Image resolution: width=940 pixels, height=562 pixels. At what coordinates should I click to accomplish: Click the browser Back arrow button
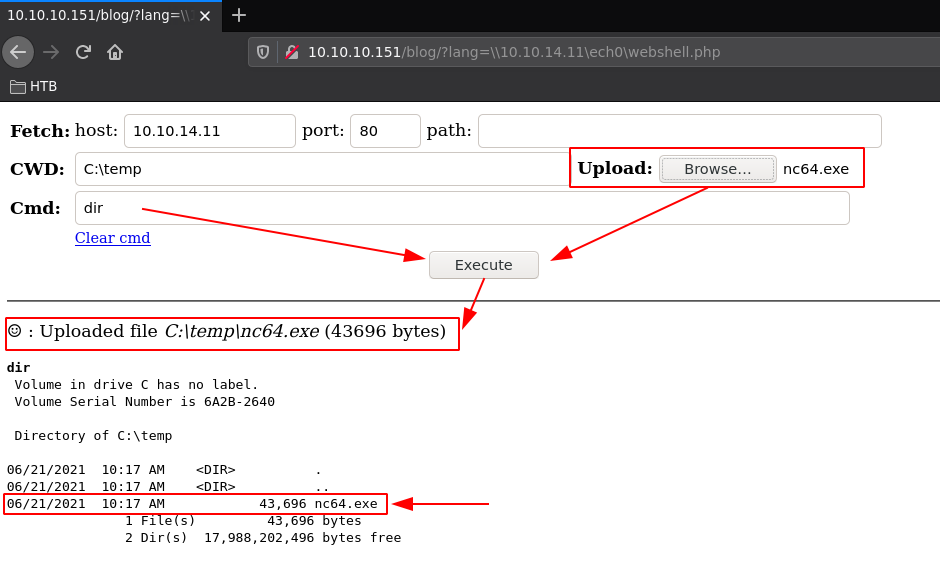[x=18, y=52]
